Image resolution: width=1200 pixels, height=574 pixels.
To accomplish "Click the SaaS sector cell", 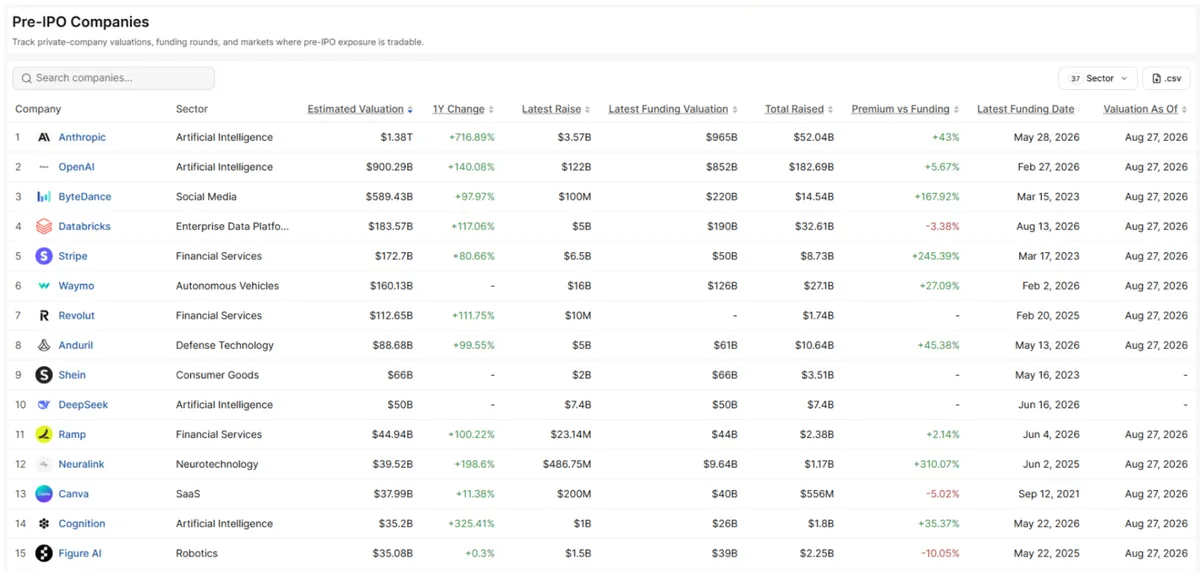I will click(x=190, y=494).
